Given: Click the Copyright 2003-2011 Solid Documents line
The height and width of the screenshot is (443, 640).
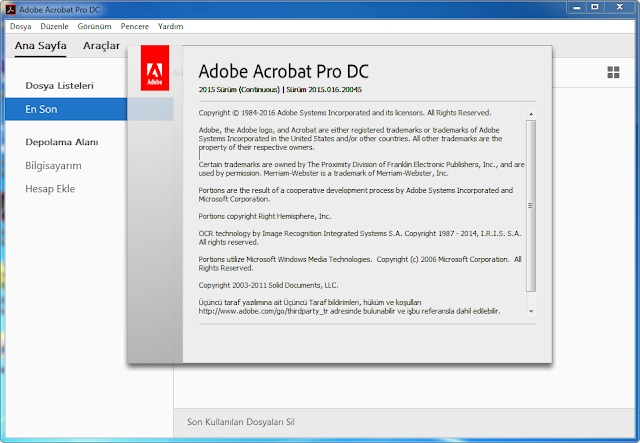Looking at the screenshot, I should point(268,285).
